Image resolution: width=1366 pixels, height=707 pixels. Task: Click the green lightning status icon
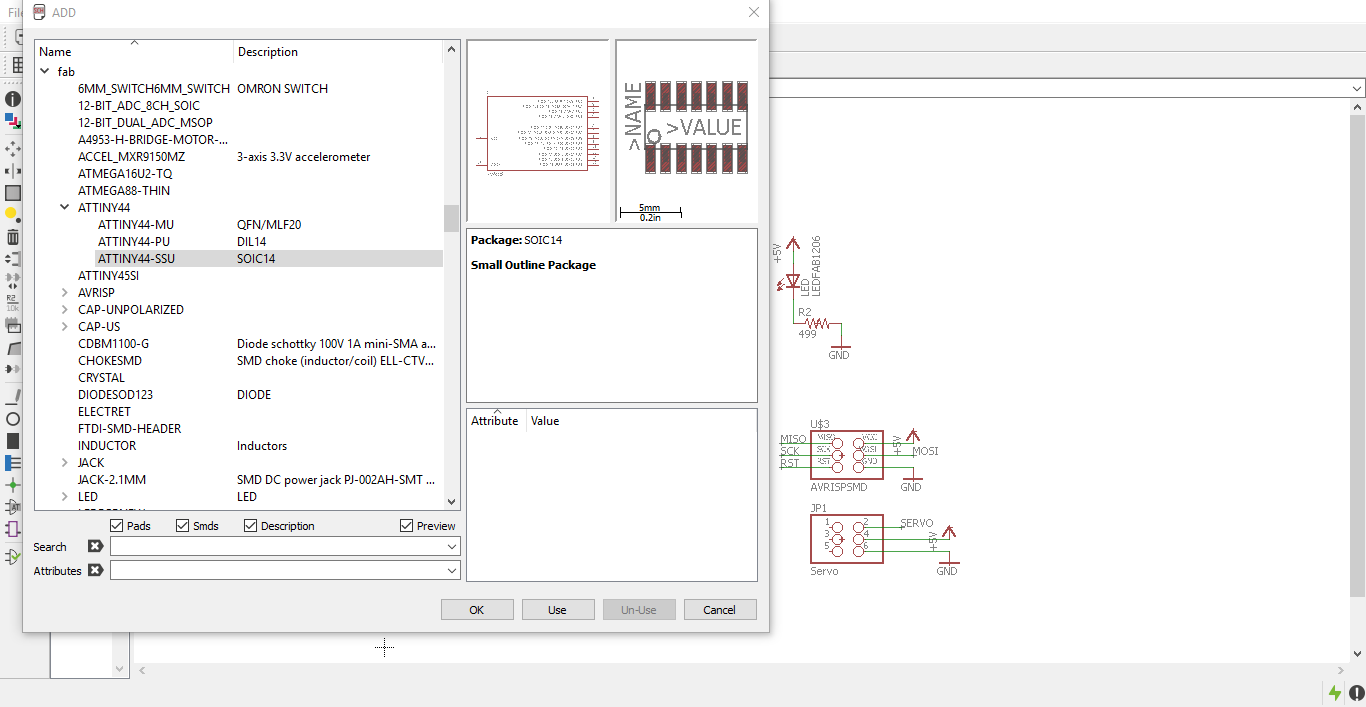click(x=1335, y=693)
